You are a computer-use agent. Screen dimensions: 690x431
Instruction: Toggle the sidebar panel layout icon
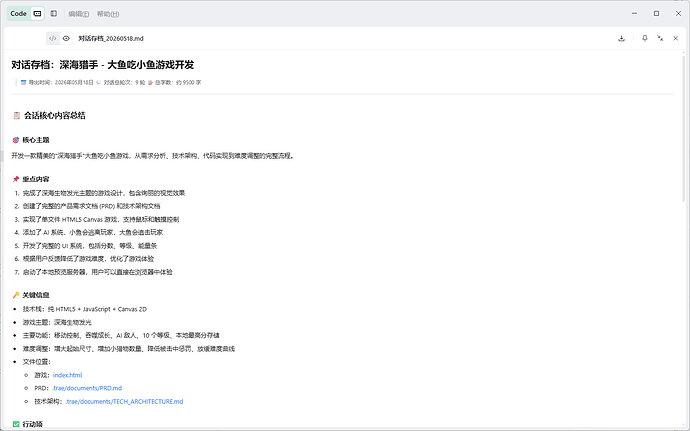pyautogui.click(x=54, y=14)
